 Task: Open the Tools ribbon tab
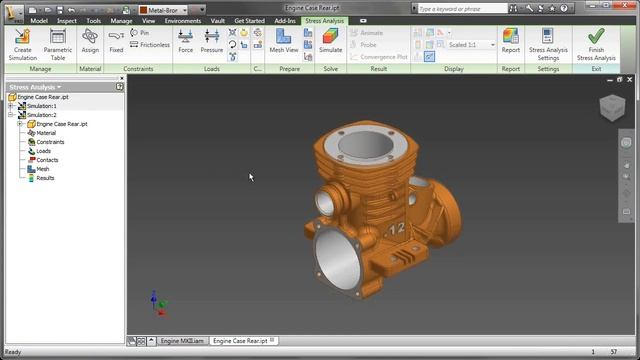(93, 21)
